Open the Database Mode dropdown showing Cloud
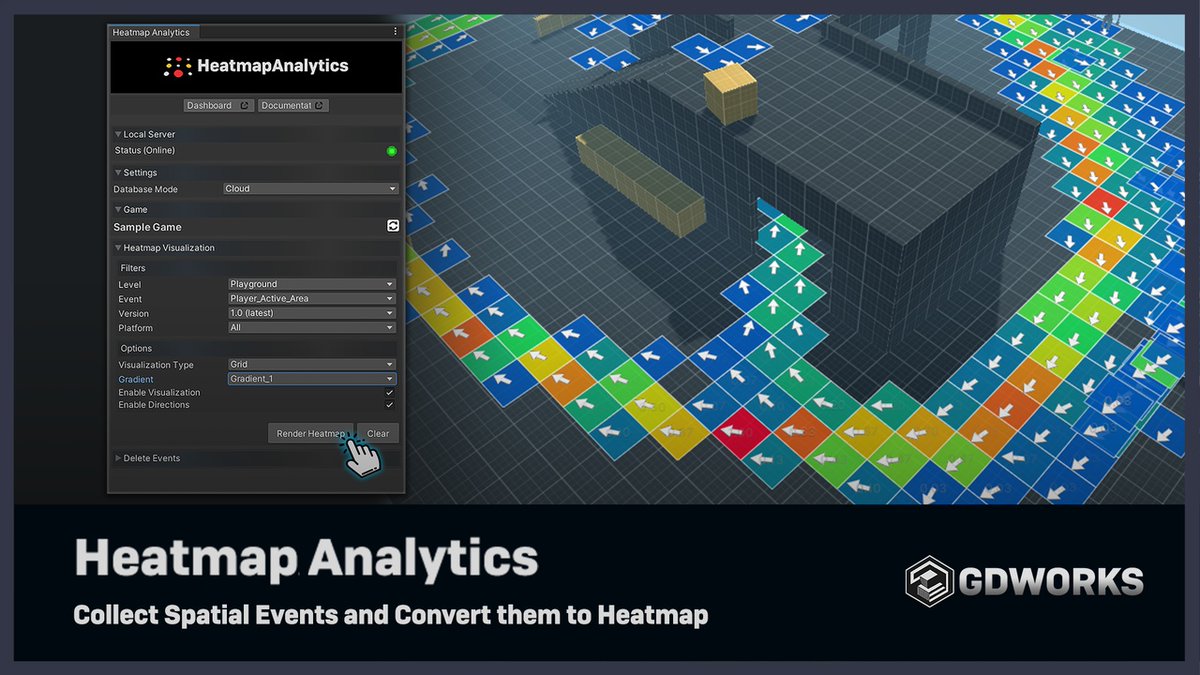The height and width of the screenshot is (675, 1200). [x=311, y=189]
